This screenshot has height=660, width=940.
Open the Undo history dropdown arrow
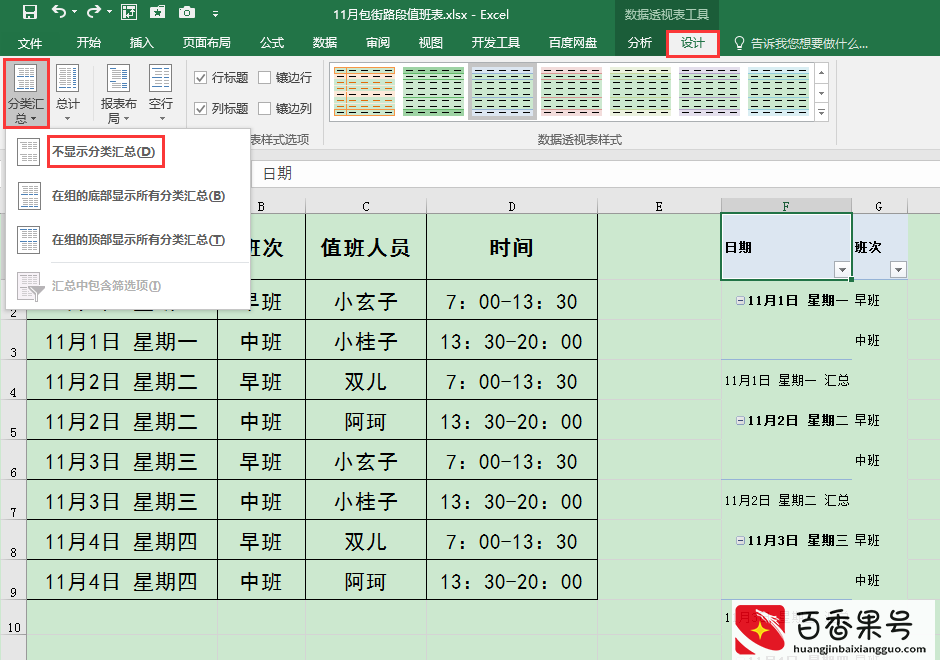74,12
